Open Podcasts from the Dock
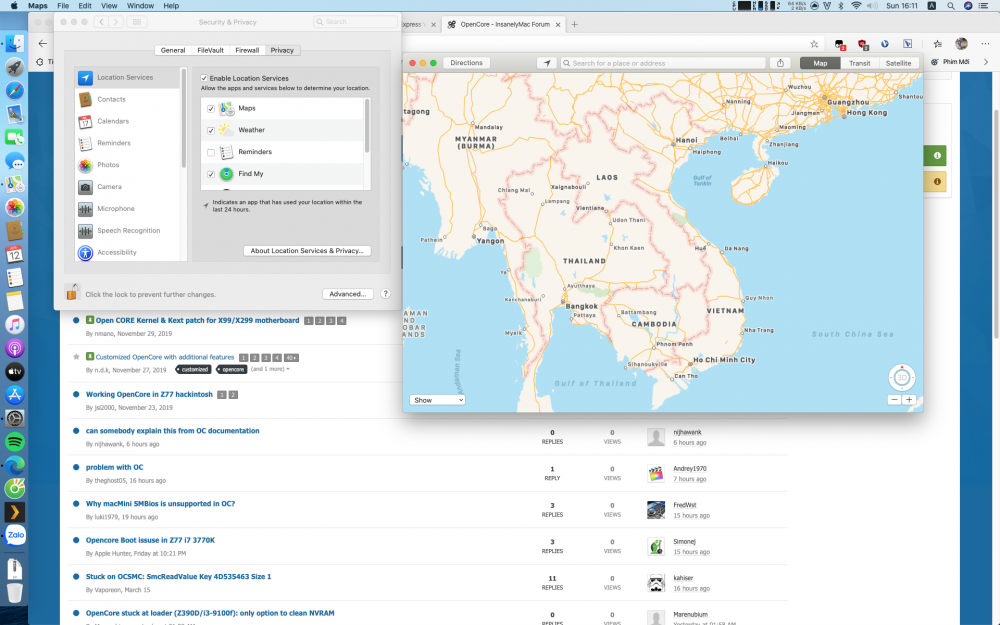The height and width of the screenshot is (625, 1000). 15,348
